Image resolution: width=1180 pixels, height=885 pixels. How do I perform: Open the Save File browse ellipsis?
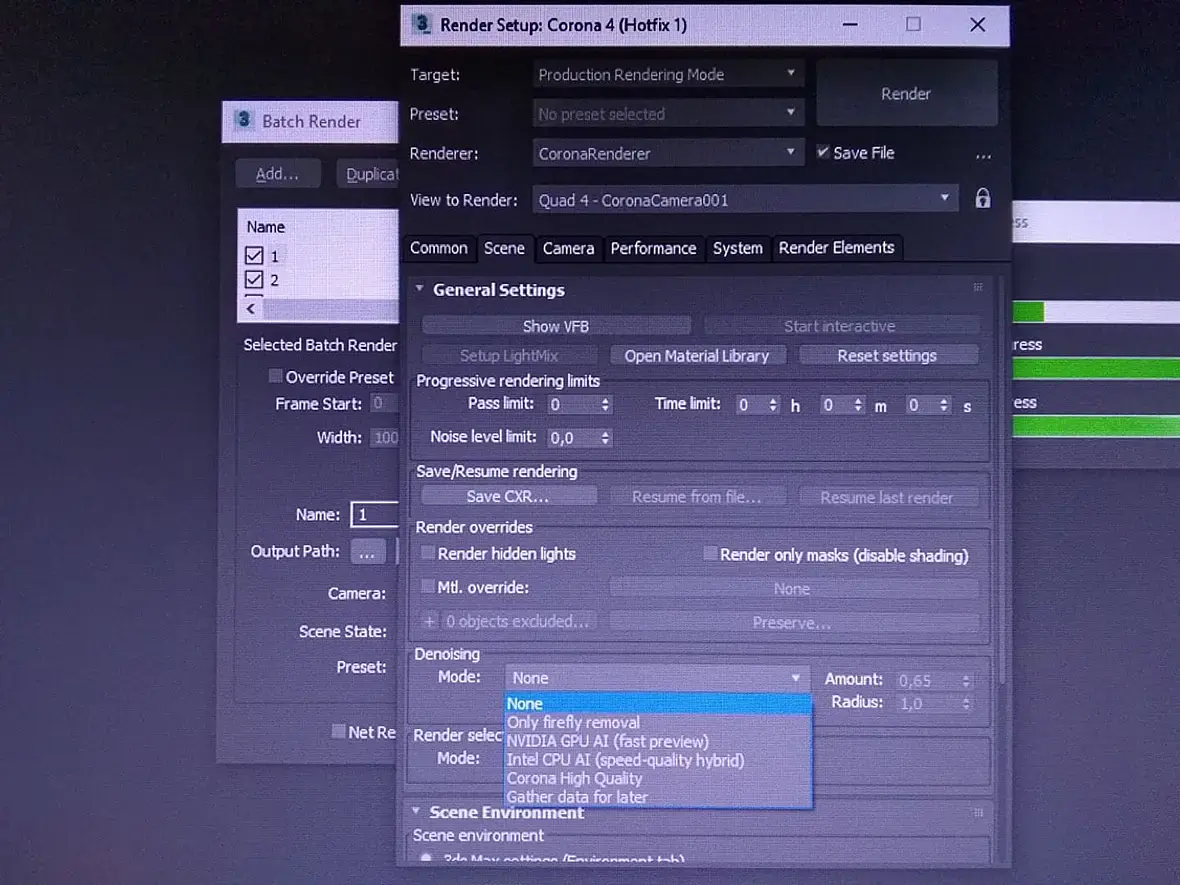click(983, 157)
